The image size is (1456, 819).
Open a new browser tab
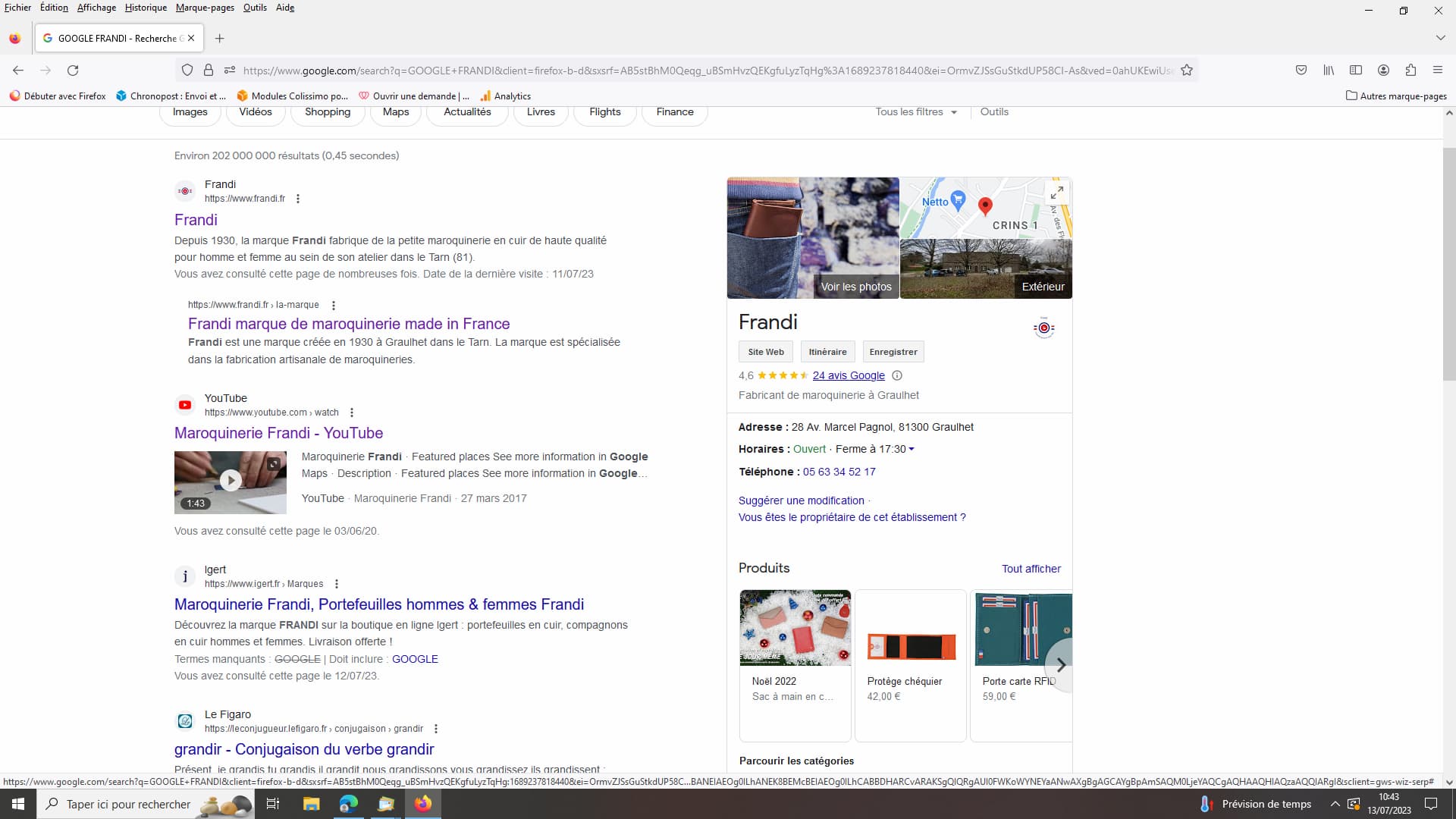click(x=220, y=38)
